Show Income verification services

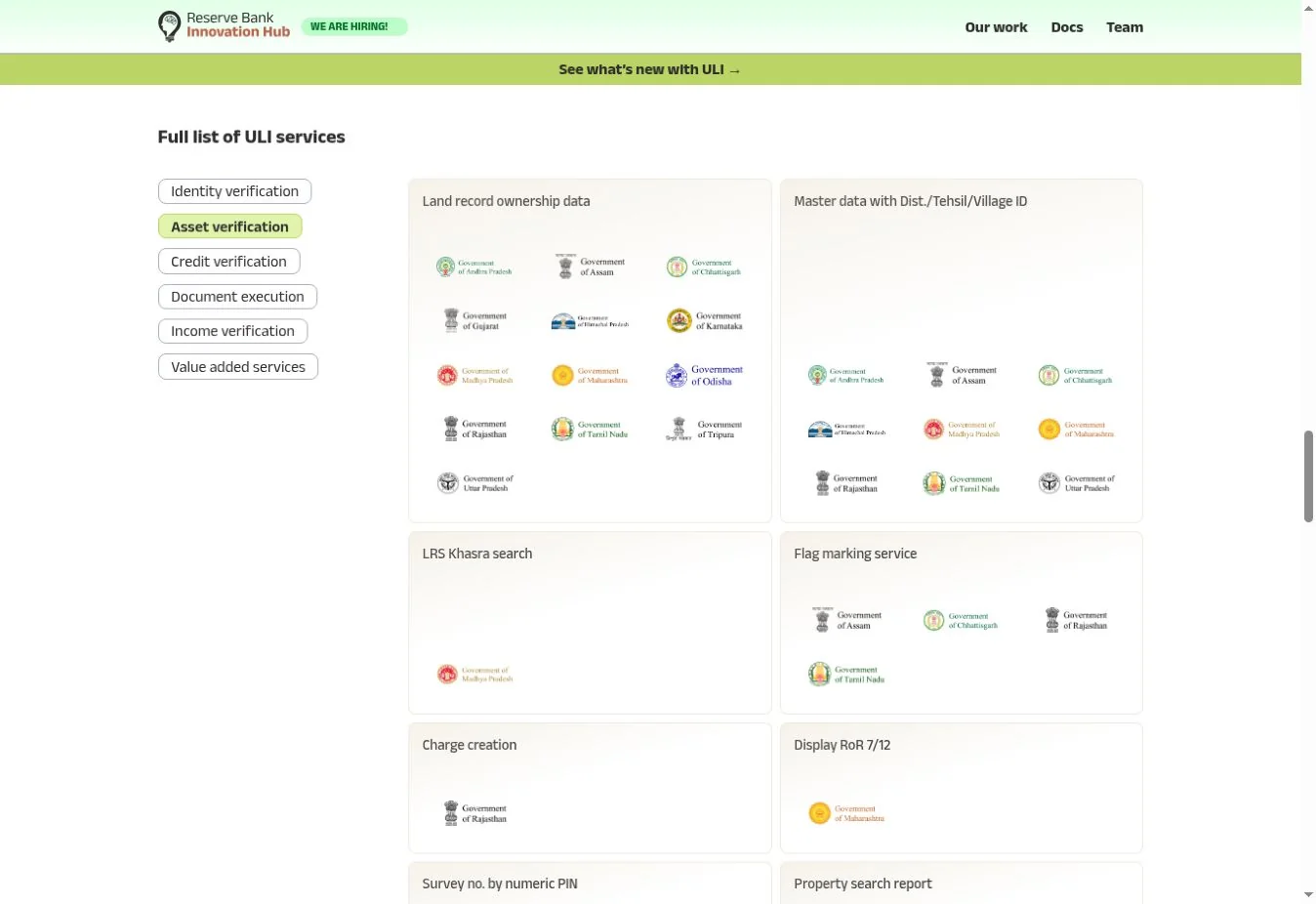click(232, 332)
